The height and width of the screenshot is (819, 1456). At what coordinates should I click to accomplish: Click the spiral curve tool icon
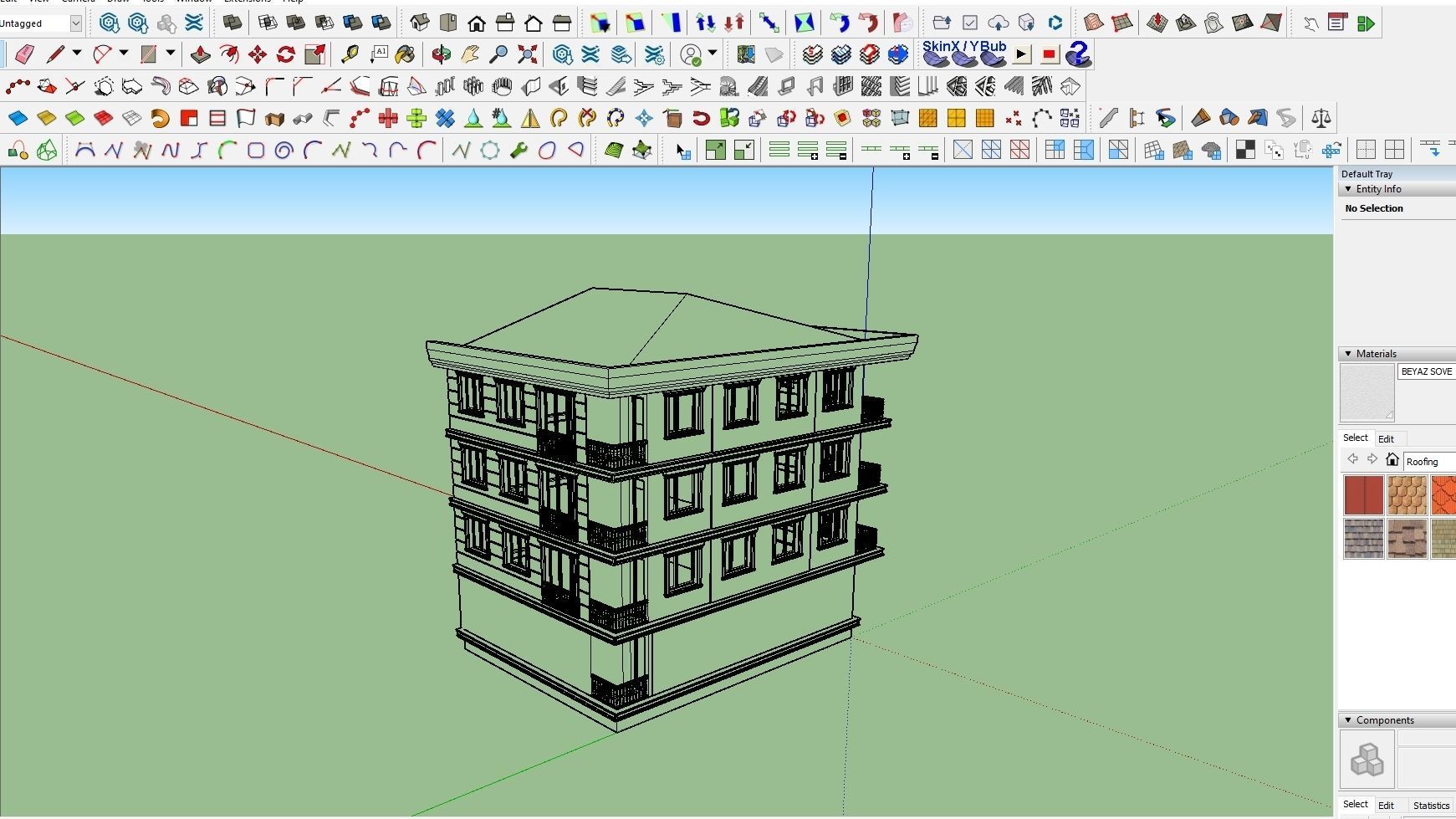[x=284, y=151]
